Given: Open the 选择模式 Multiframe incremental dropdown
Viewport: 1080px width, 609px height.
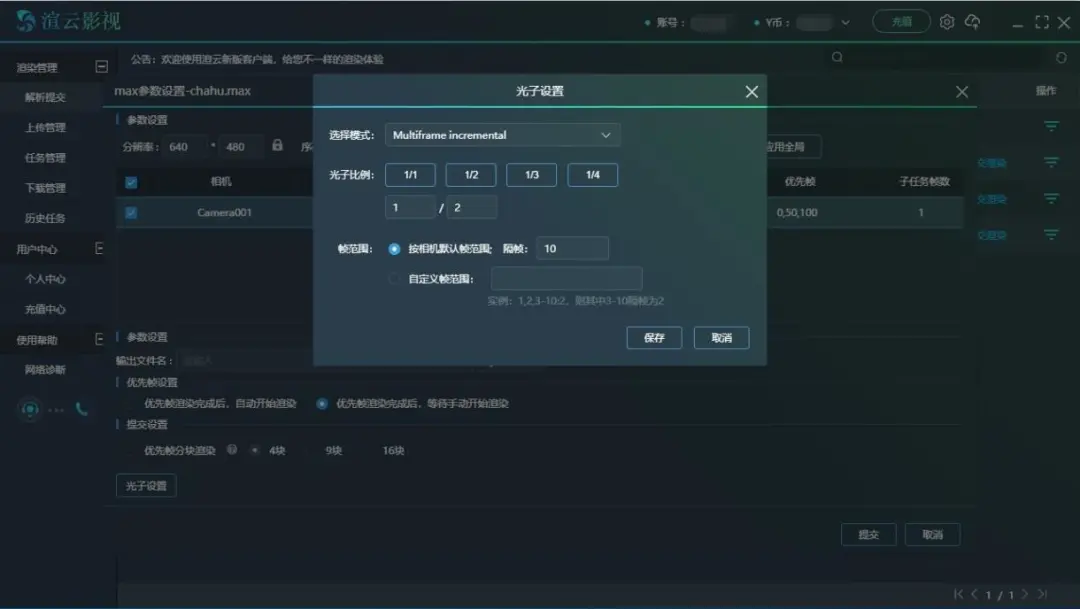Looking at the screenshot, I should (502, 135).
